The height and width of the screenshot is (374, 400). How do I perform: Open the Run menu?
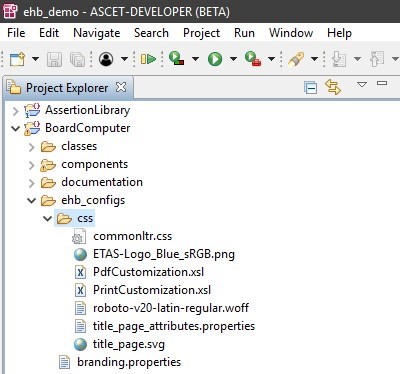[x=244, y=33]
